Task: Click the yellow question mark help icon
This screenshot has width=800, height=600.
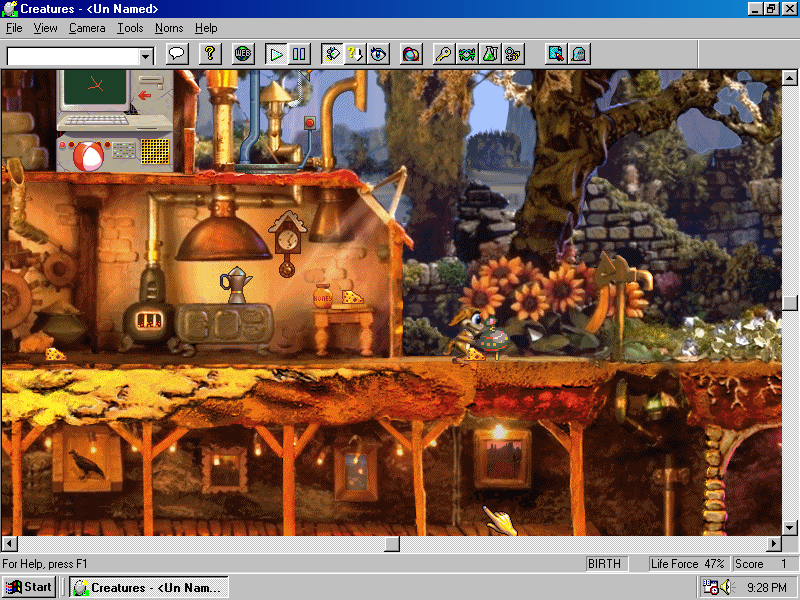Action: [210, 54]
